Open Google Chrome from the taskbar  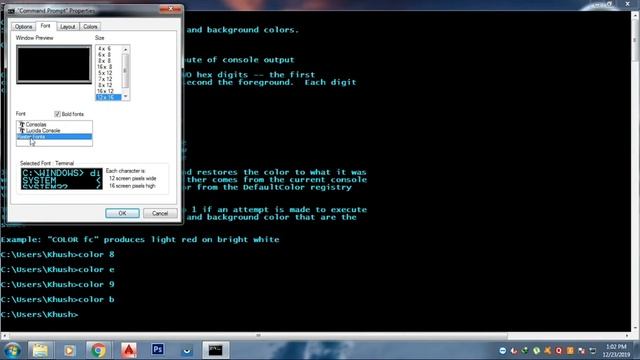(98, 350)
